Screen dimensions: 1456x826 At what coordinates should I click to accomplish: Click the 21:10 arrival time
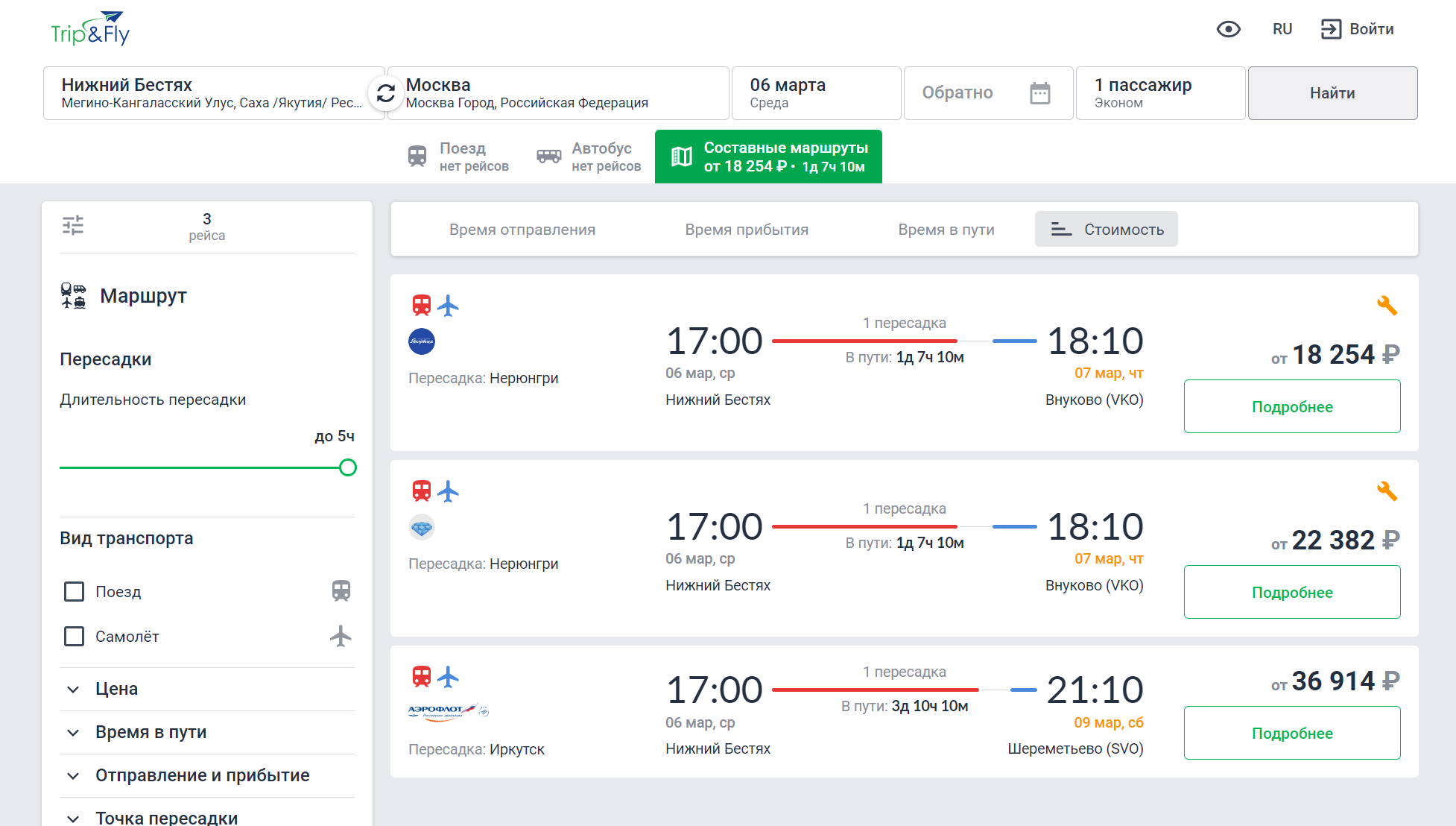tap(1095, 690)
